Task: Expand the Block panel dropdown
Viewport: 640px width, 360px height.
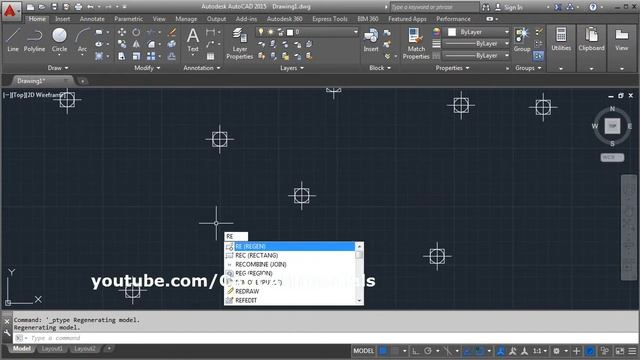Action: tap(380, 68)
